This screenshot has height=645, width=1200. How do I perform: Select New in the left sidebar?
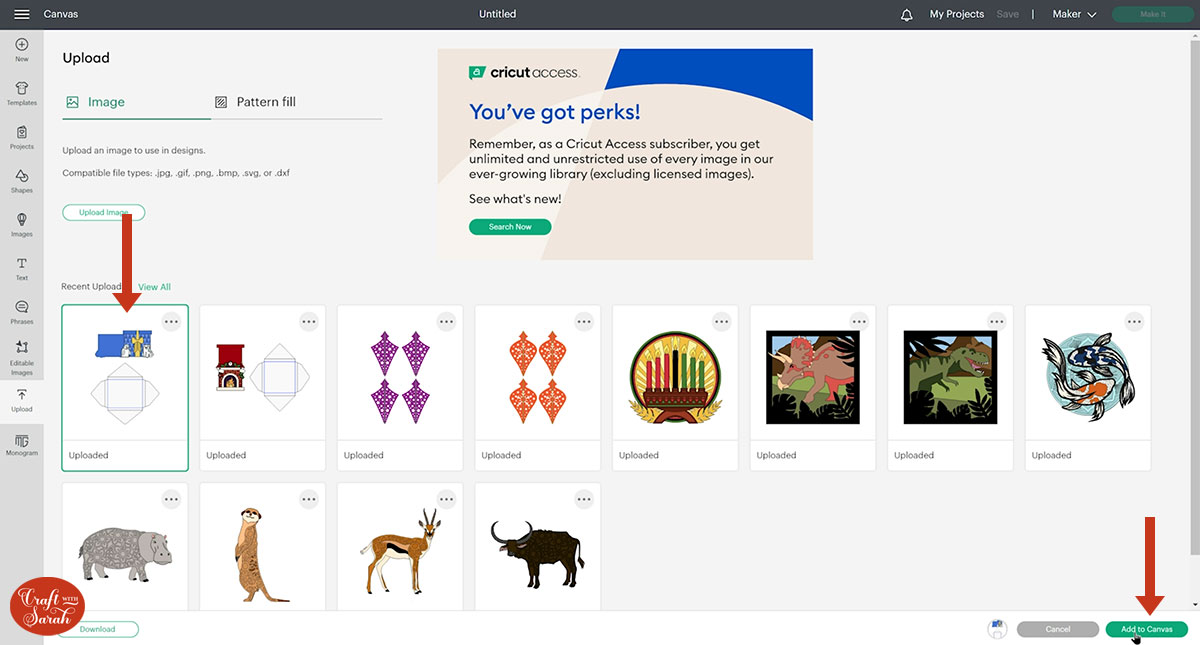pyautogui.click(x=21, y=50)
